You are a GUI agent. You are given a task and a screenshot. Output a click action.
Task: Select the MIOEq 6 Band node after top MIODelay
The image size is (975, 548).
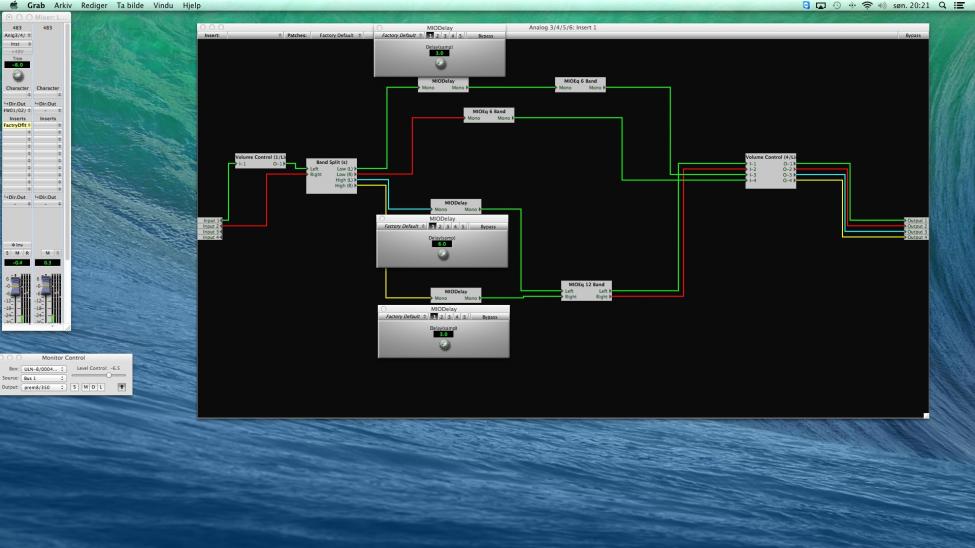(x=580, y=85)
